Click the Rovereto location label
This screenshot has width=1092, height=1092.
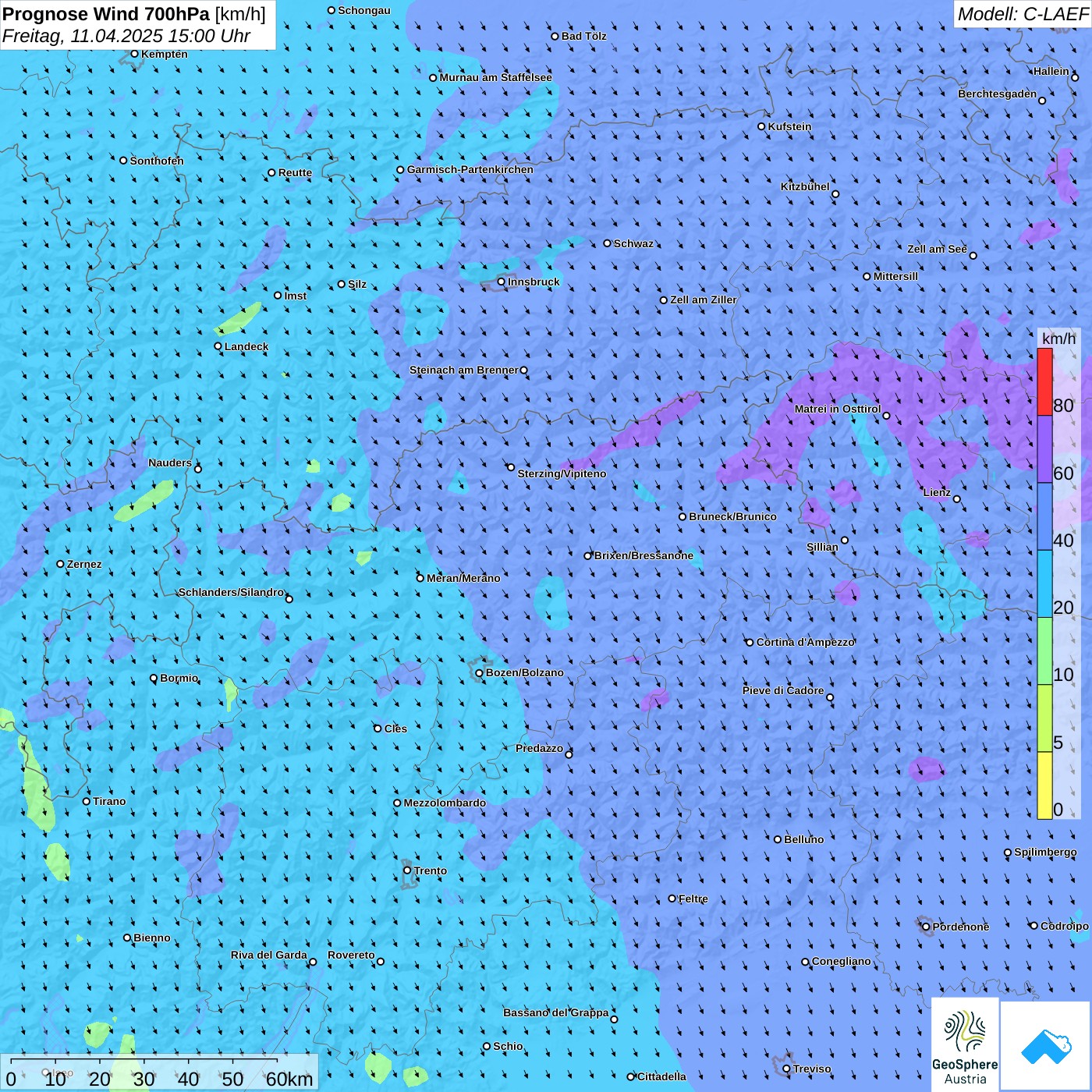point(351,955)
